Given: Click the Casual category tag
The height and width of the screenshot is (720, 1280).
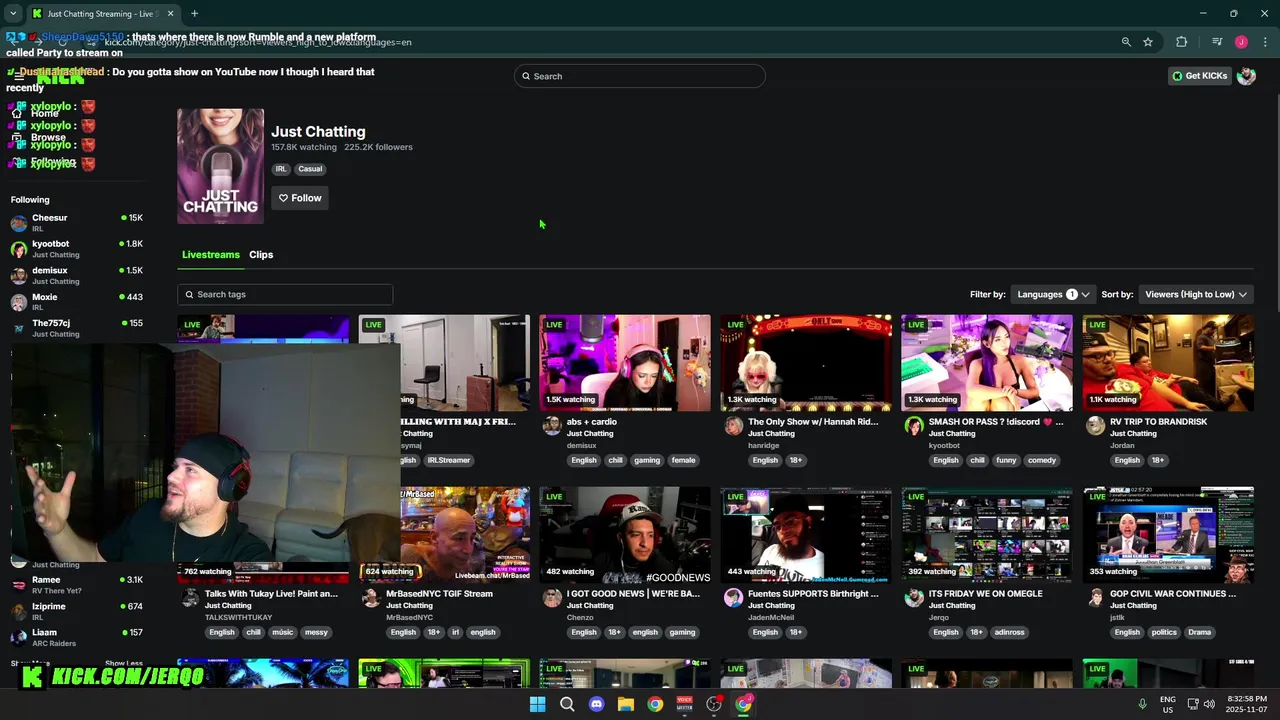Looking at the screenshot, I should coord(310,169).
